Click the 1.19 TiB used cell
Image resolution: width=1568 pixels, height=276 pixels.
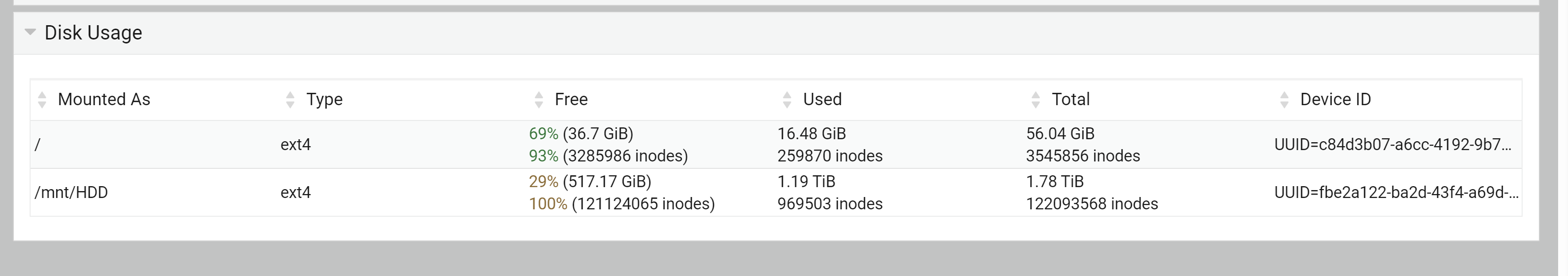(807, 182)
